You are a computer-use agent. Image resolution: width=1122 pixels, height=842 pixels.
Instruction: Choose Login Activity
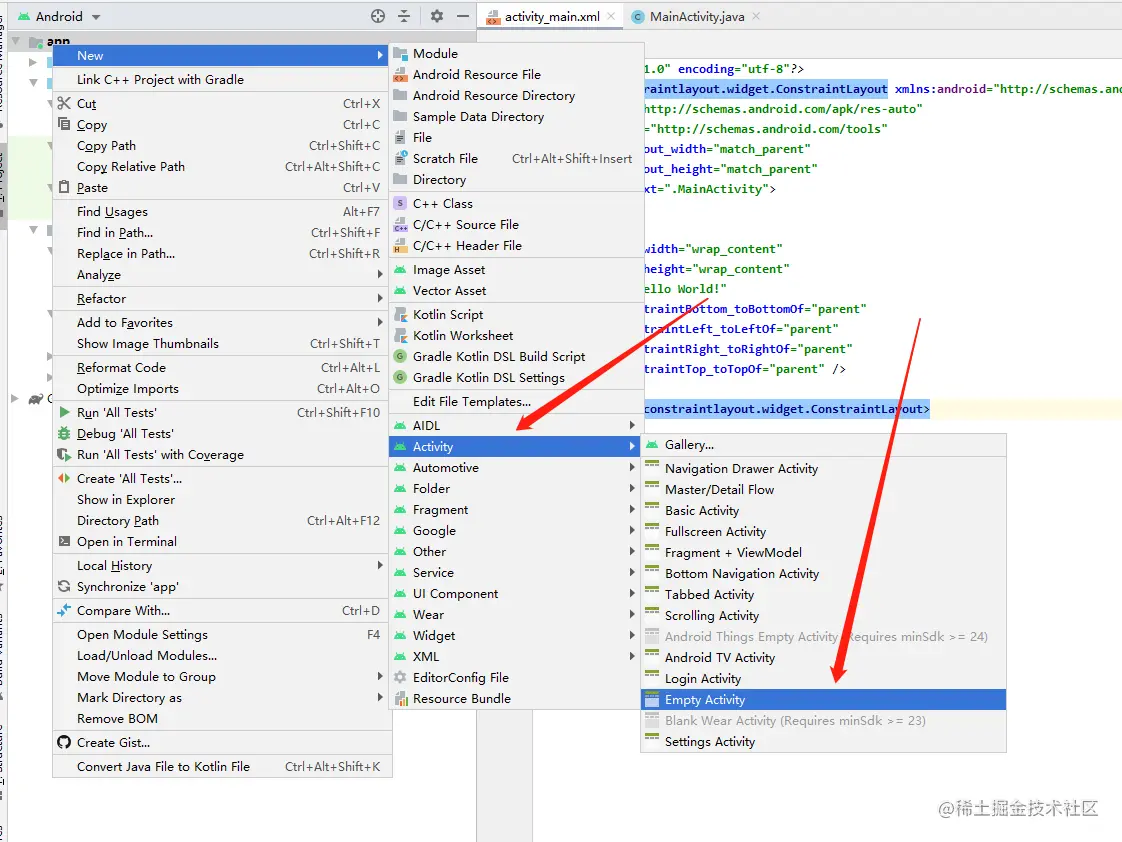pyautogui.click(x=824, y=678)
